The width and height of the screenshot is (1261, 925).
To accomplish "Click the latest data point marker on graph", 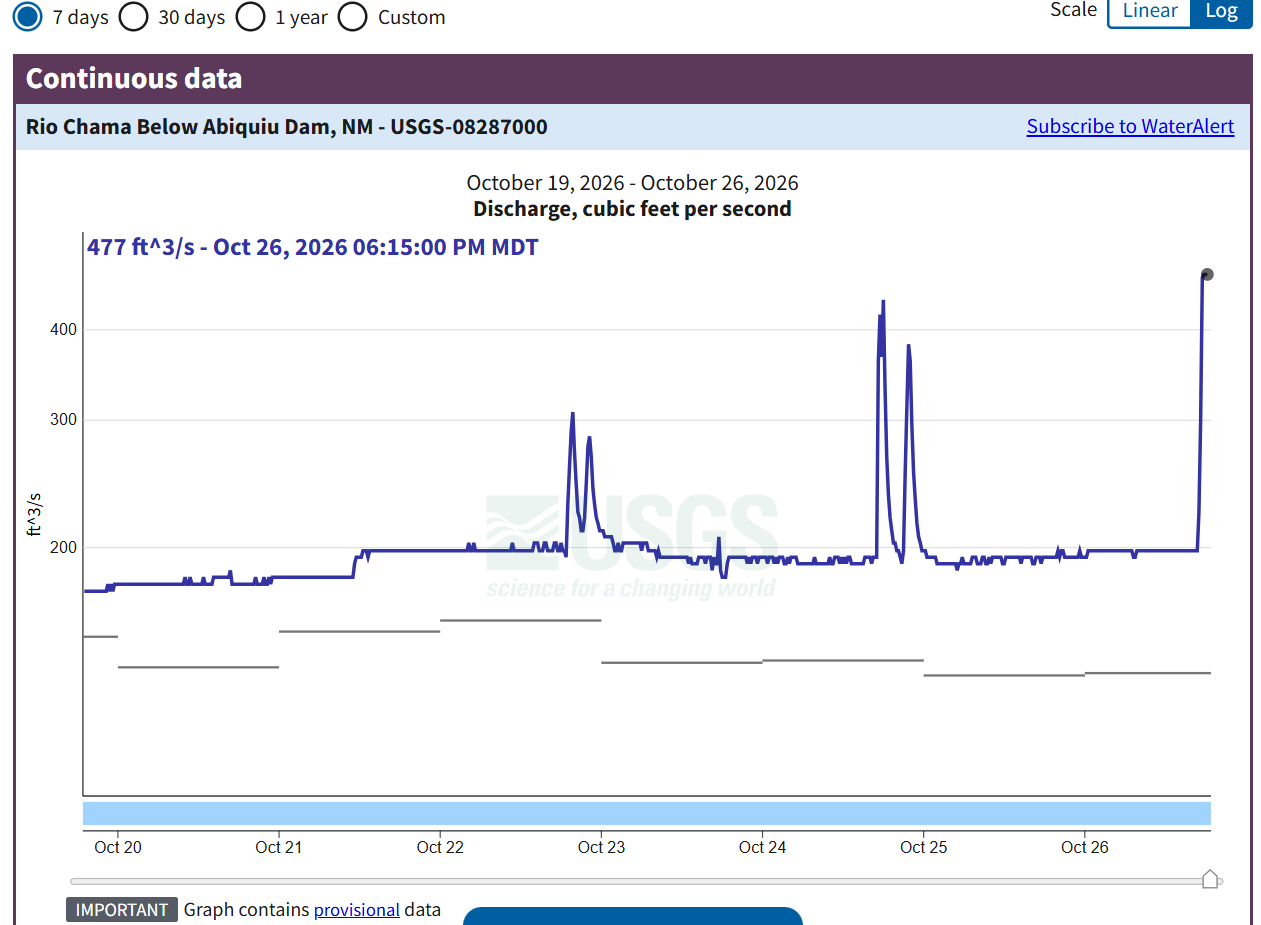I will 1207,274.
